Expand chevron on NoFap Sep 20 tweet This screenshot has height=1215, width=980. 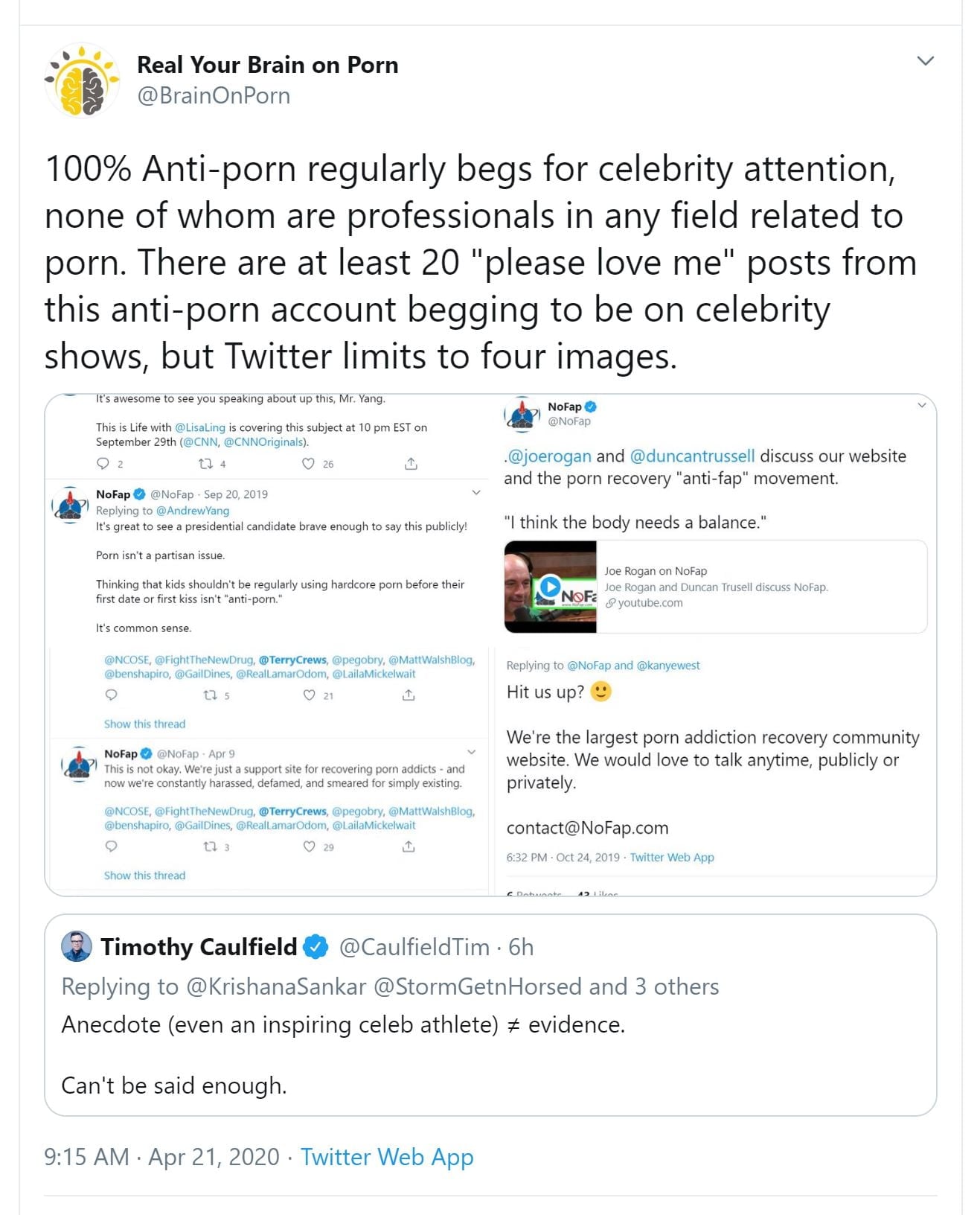point(476,493)
